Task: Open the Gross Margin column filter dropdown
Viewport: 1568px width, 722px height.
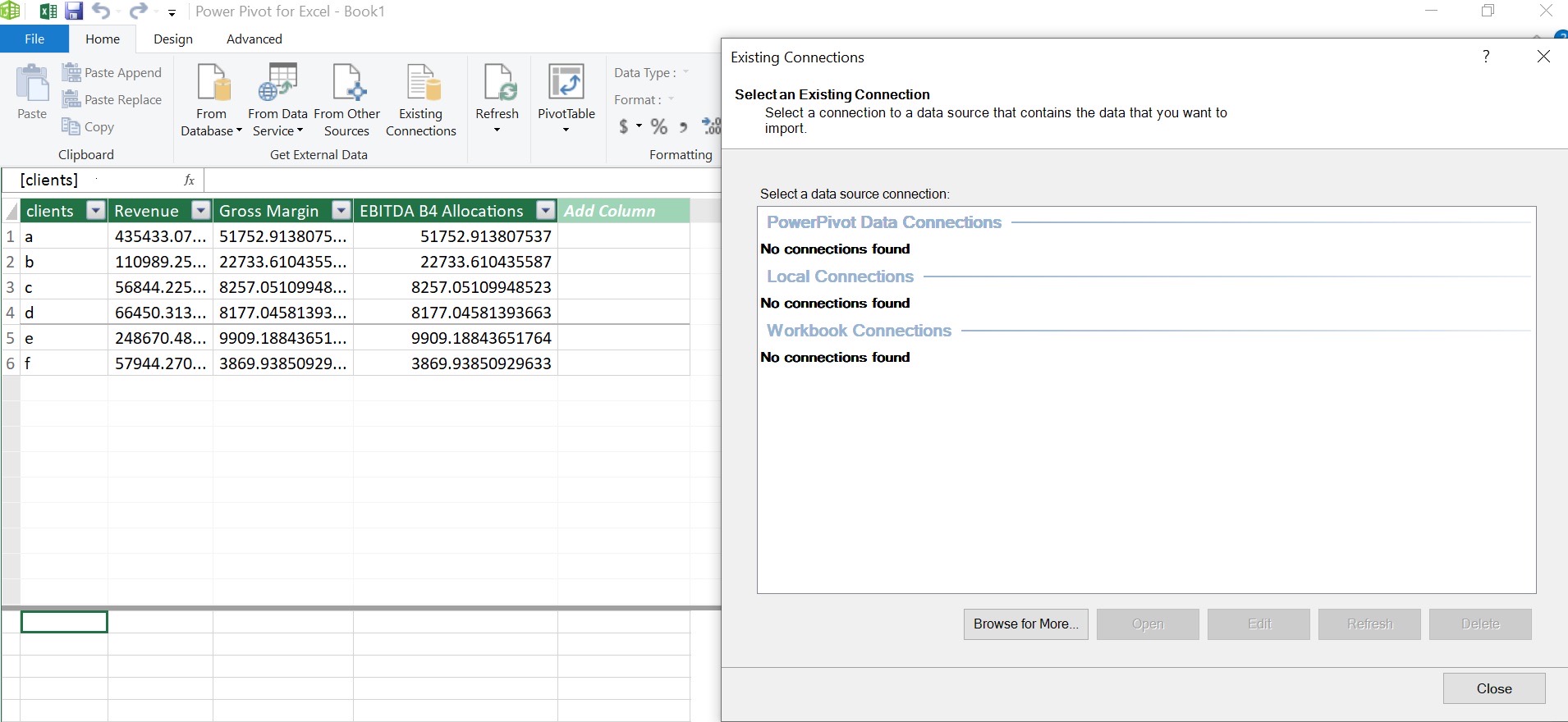Action: [342, 211]
